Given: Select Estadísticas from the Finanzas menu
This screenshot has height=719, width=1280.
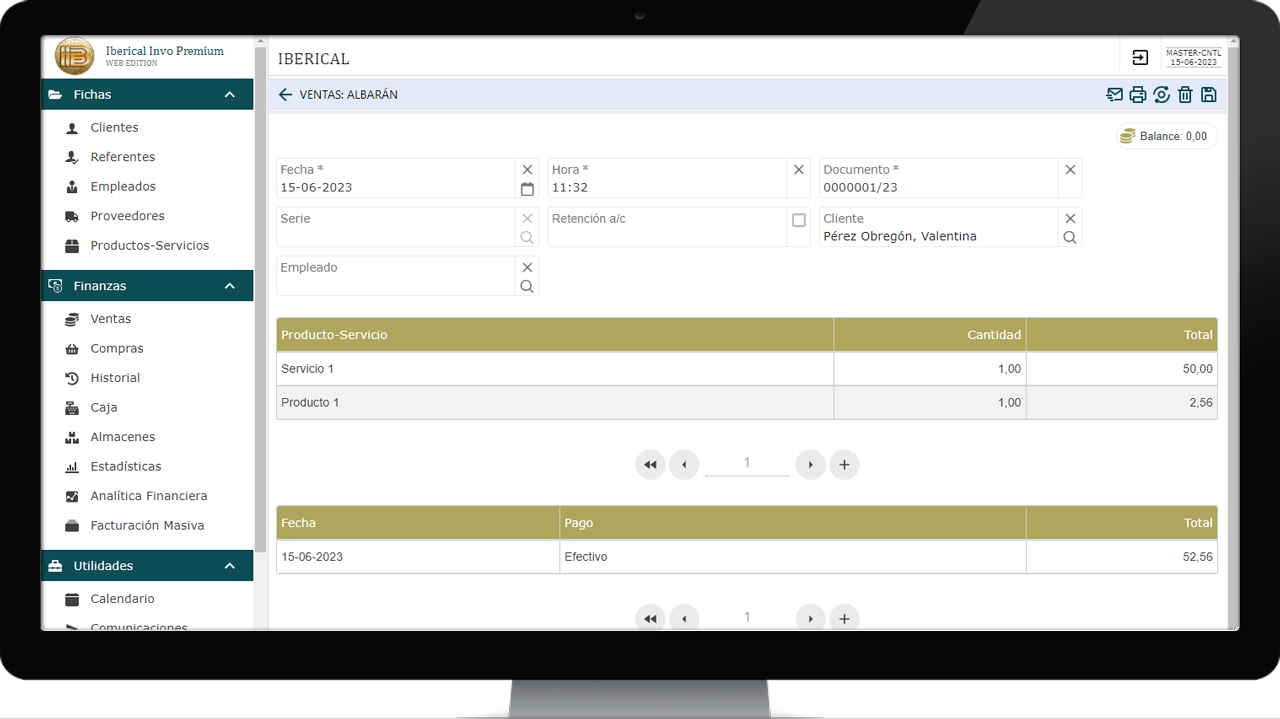Looking at the screenshot, I should point(125,467).
